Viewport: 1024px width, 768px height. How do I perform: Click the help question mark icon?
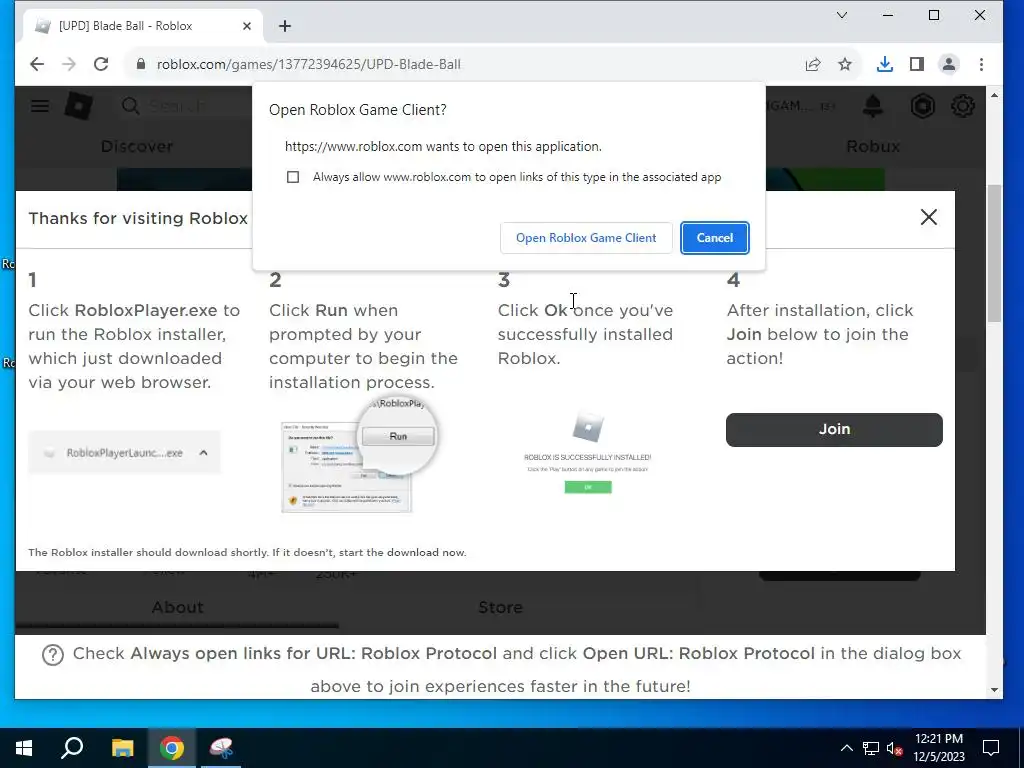pos(53,655)
